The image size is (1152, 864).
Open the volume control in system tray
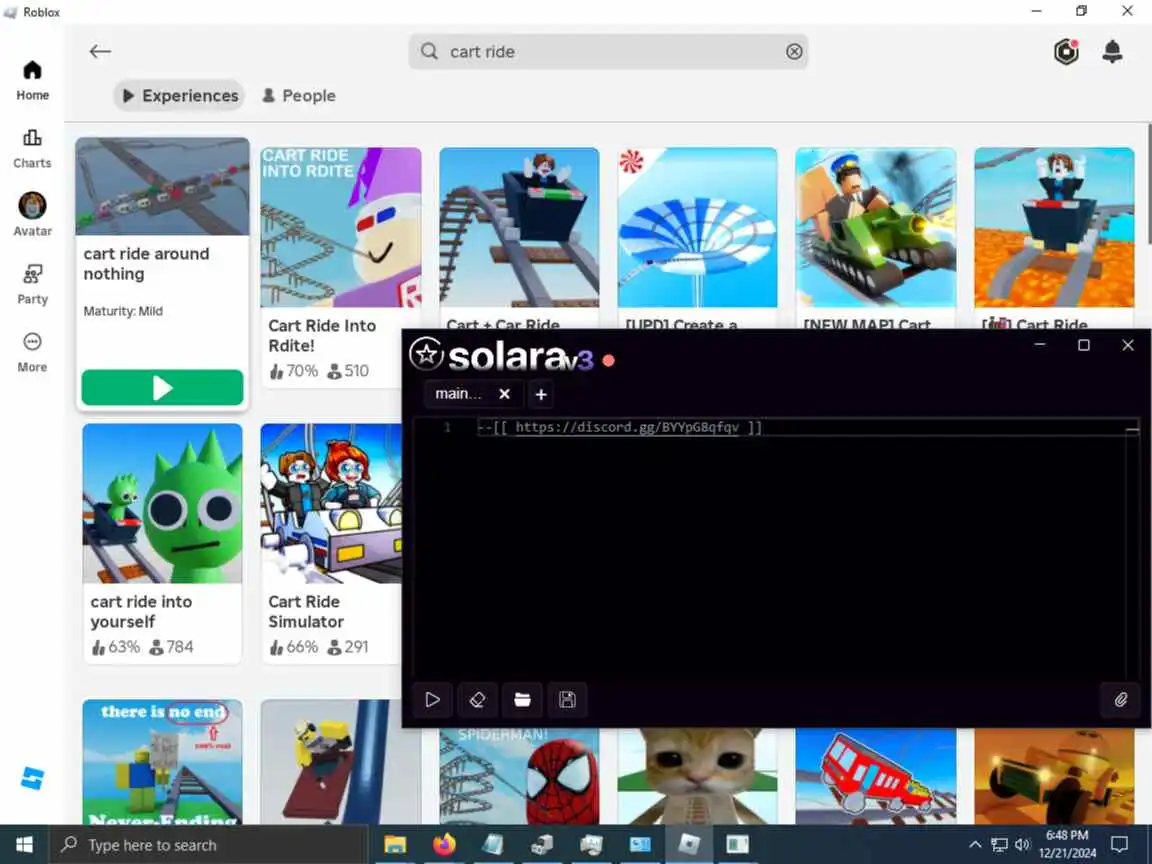[x=1022, y=845]
